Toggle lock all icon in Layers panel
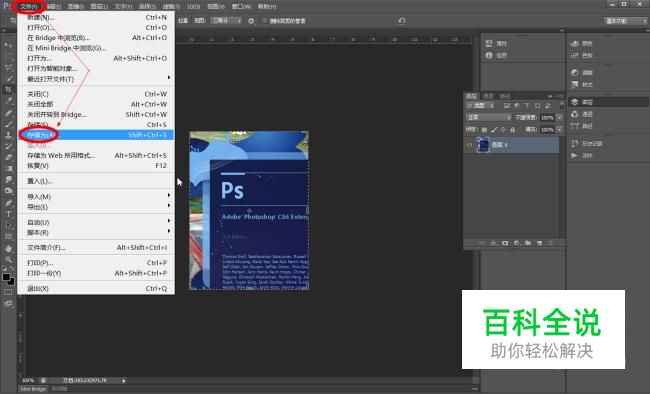 pyautogui.click(x=513, y=129)
